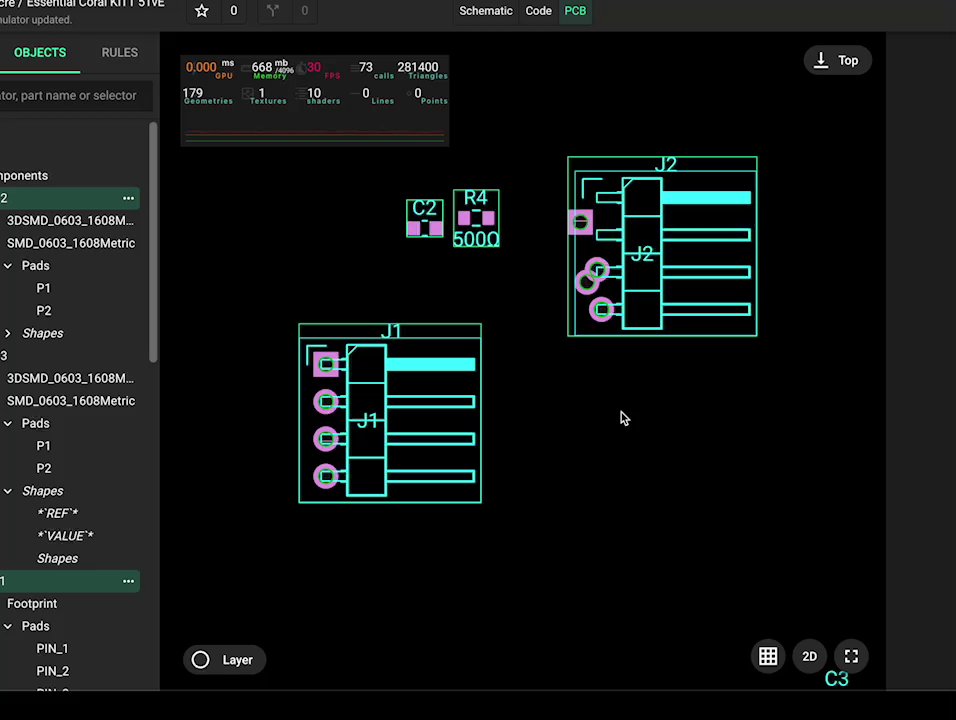Switch view using the 2D toggle

point(809,657)
